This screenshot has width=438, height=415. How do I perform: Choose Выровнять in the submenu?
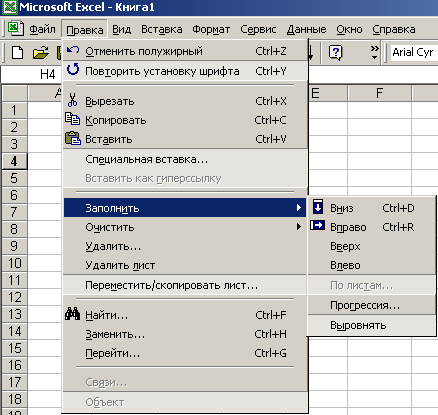(x=372, y=325)
